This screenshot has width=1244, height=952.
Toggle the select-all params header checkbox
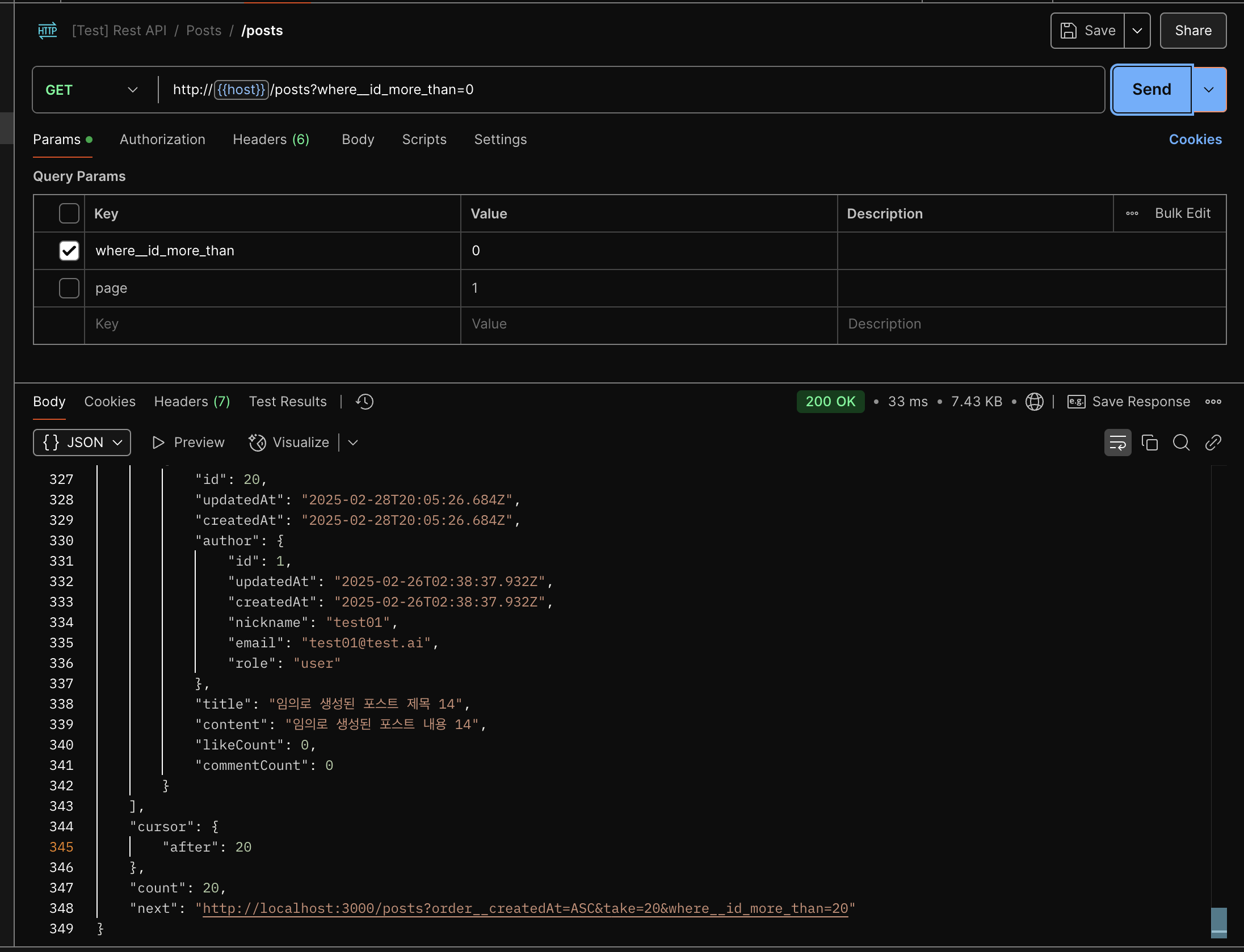pos(69,214)
